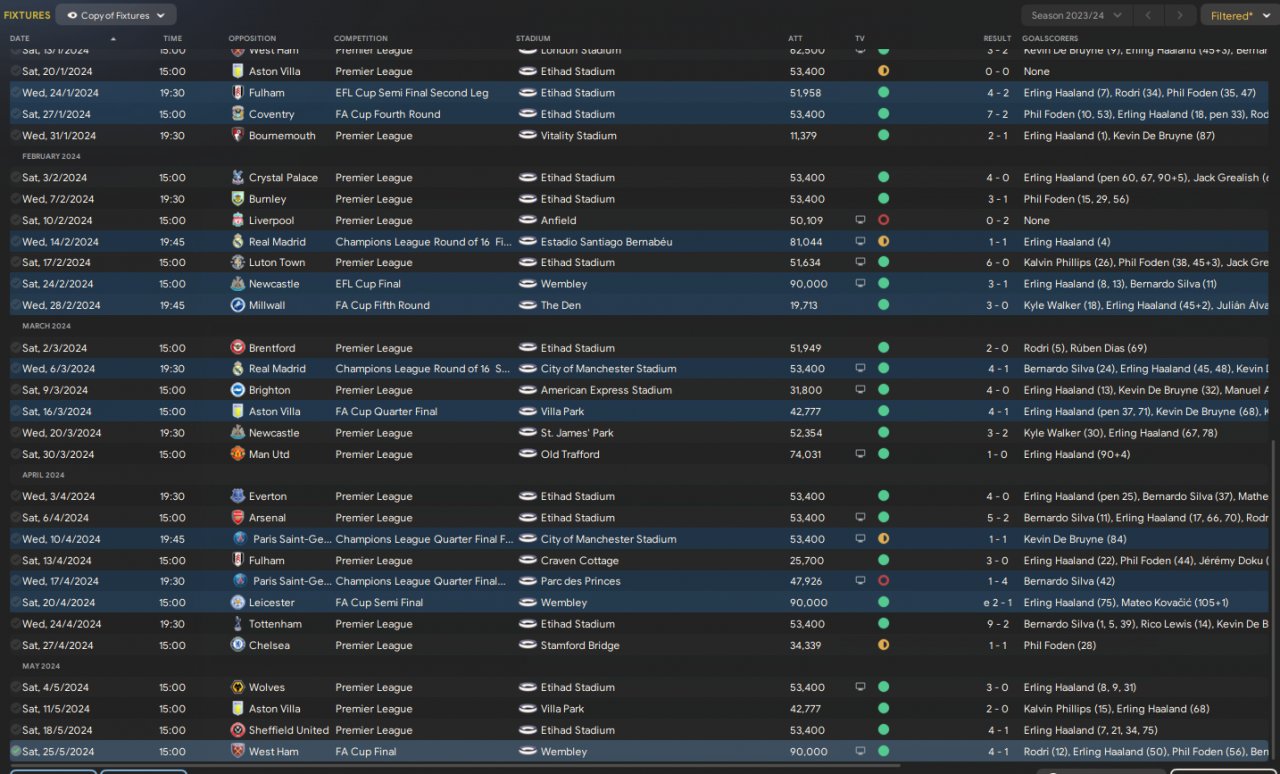
Task: Sort by the Goalscorers column header
Action: click(x=1050, y=39)
